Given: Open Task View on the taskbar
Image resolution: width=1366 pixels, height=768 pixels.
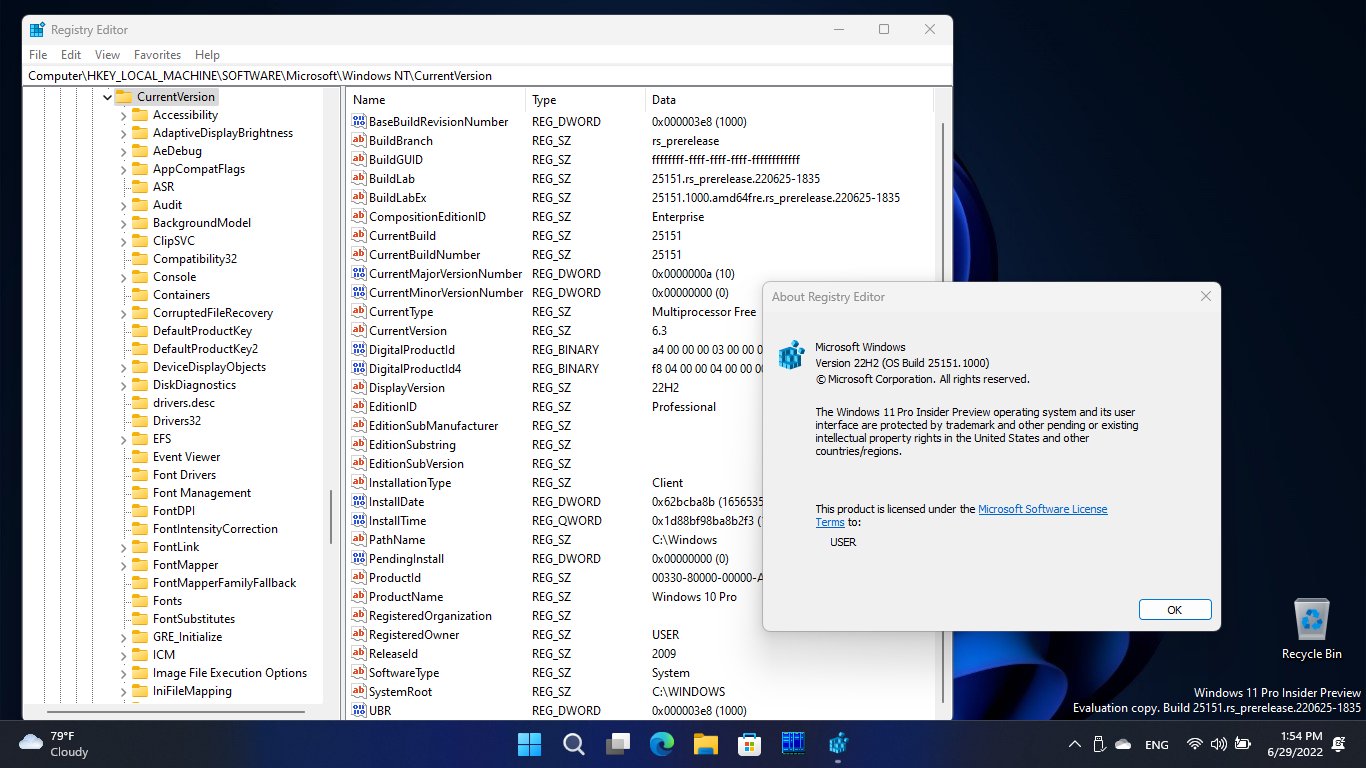Looking at the screenshot, I should [x=617, y=744].
